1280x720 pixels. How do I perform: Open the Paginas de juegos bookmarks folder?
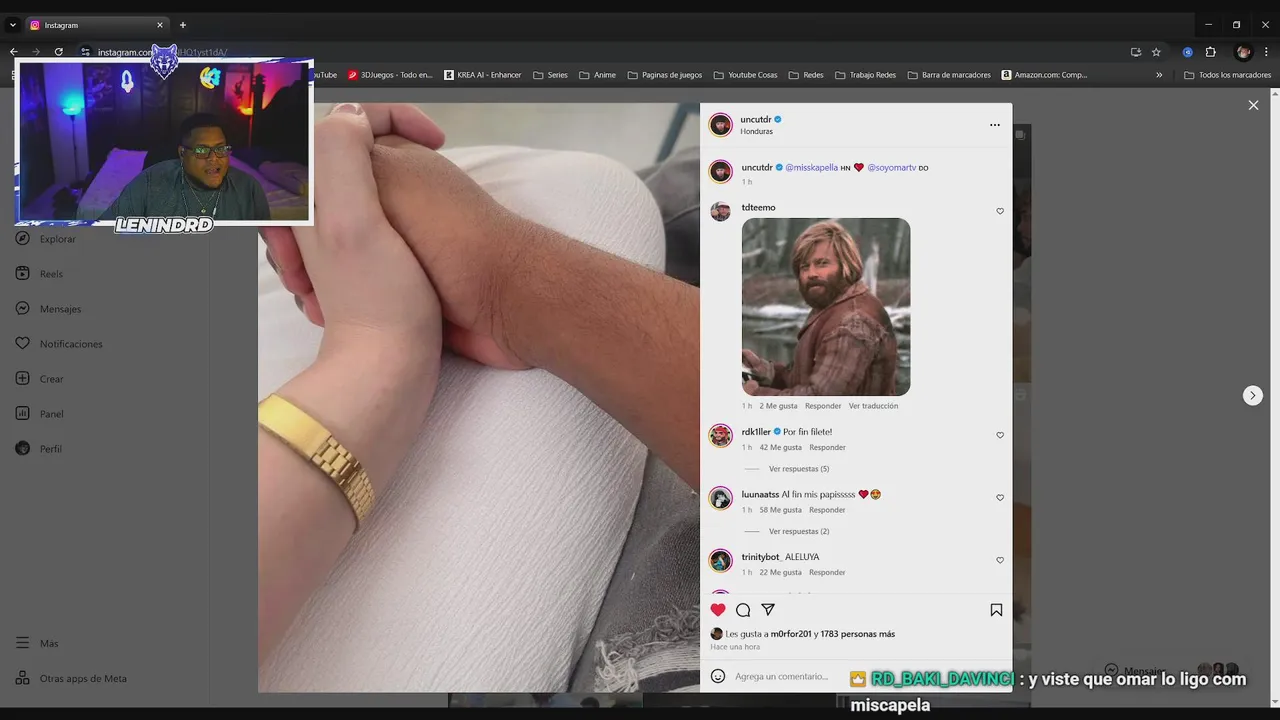pos(664,75)
